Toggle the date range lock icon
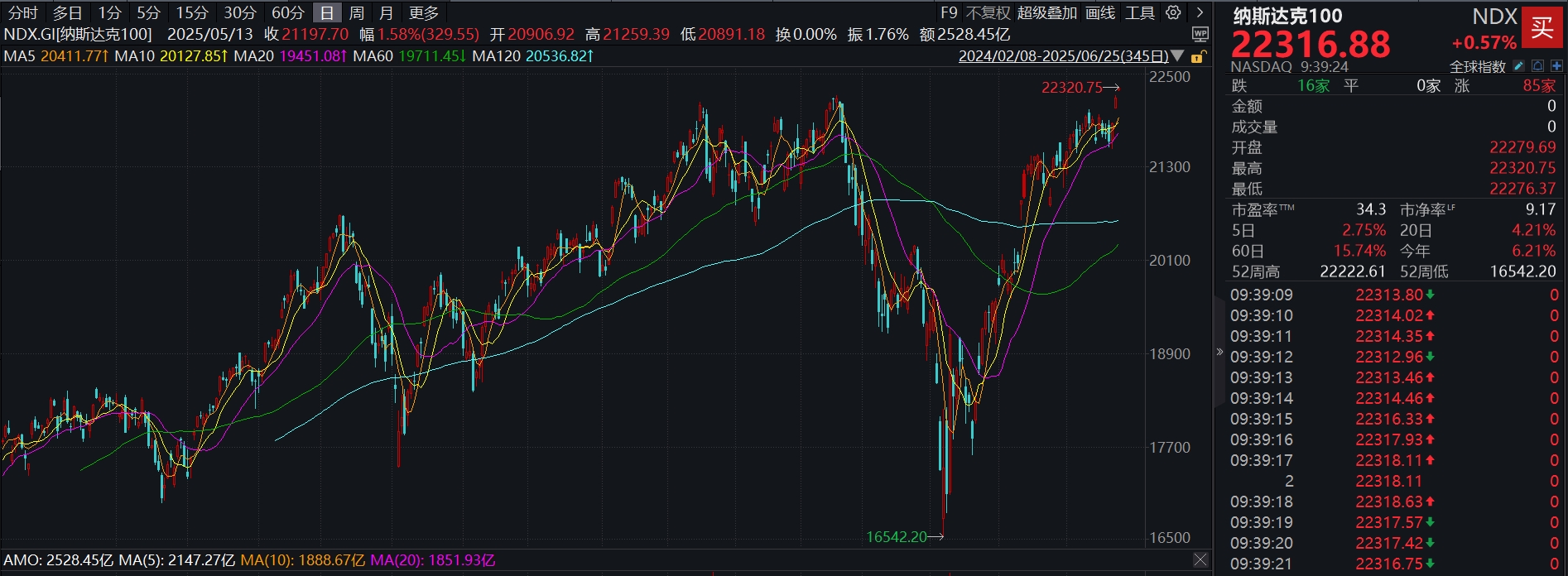The height and width of the screenshot is (576, 1568). tap(1197, 56)
